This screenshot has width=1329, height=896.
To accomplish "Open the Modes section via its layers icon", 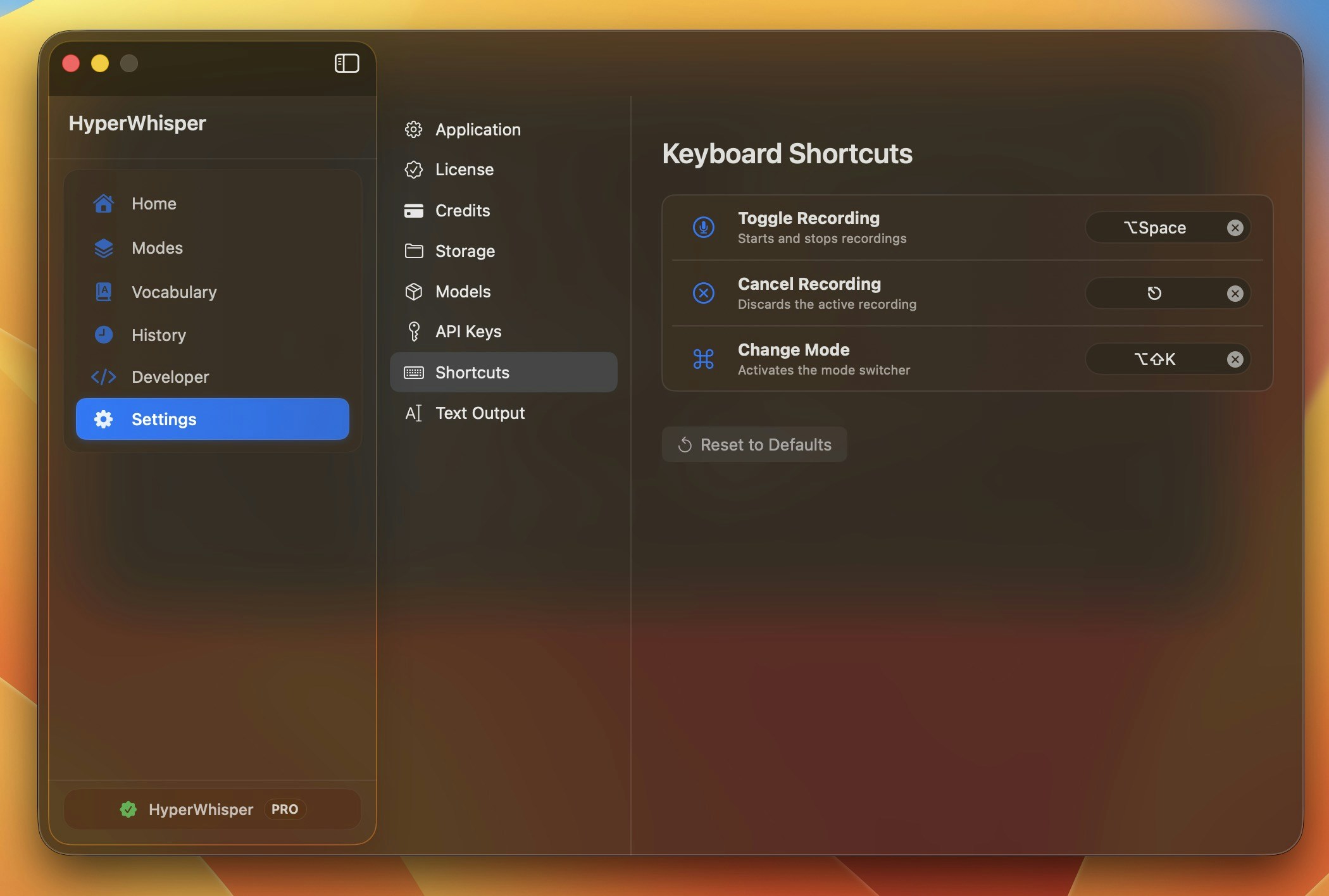I will (x=103, y=248).
